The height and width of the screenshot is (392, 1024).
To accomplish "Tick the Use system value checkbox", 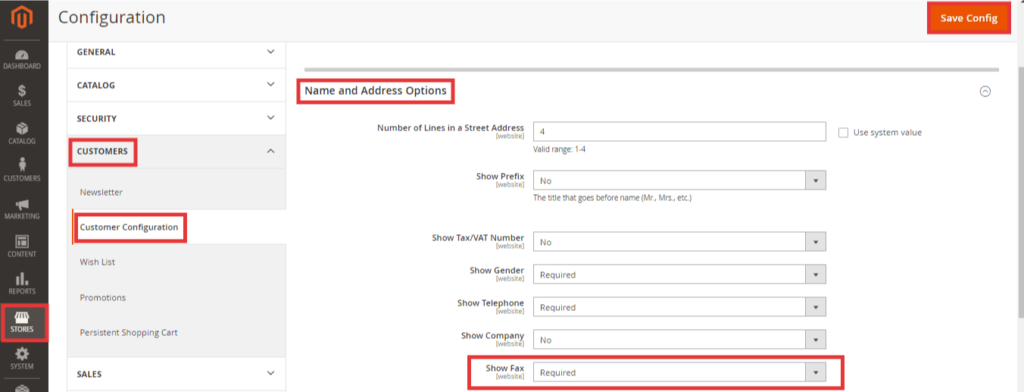I will pos(843,132).
